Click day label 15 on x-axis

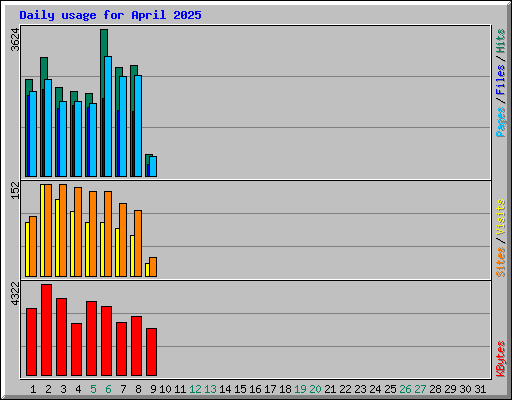coord(240,389)
